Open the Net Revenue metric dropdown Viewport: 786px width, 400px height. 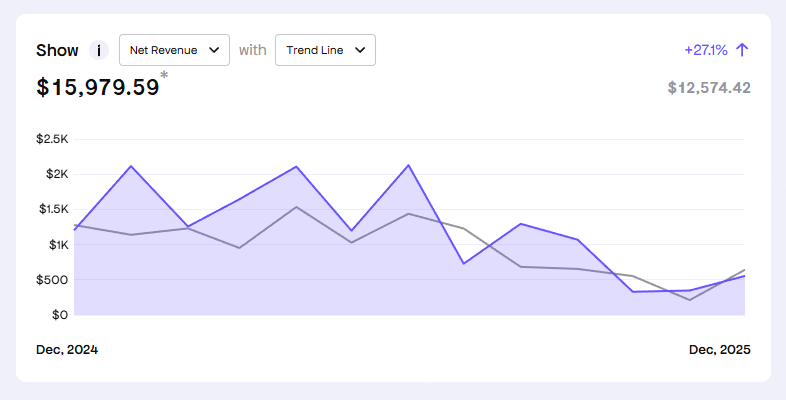tap(174, 50)
